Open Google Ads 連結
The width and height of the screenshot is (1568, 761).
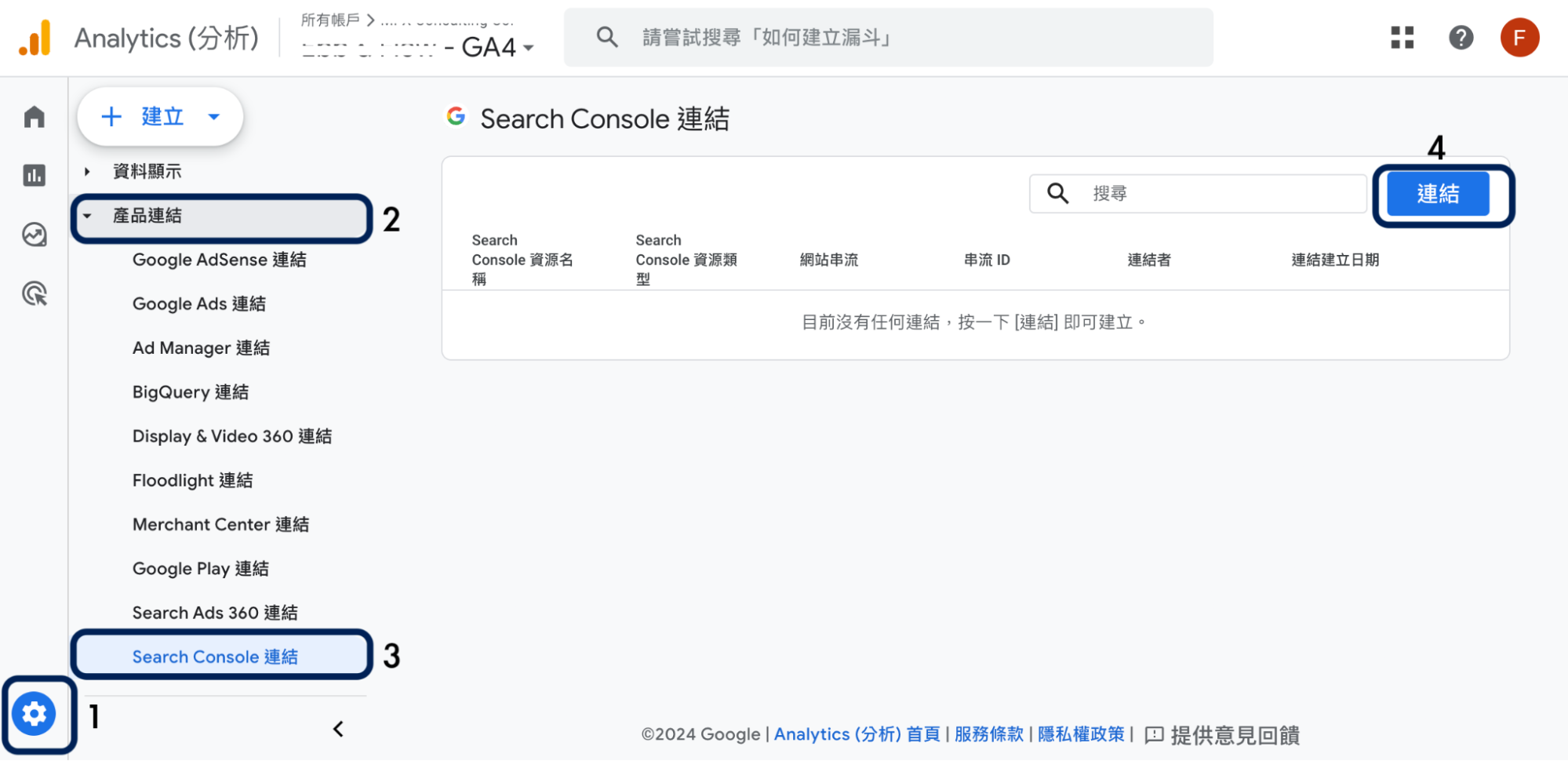(x=199, y=304)
